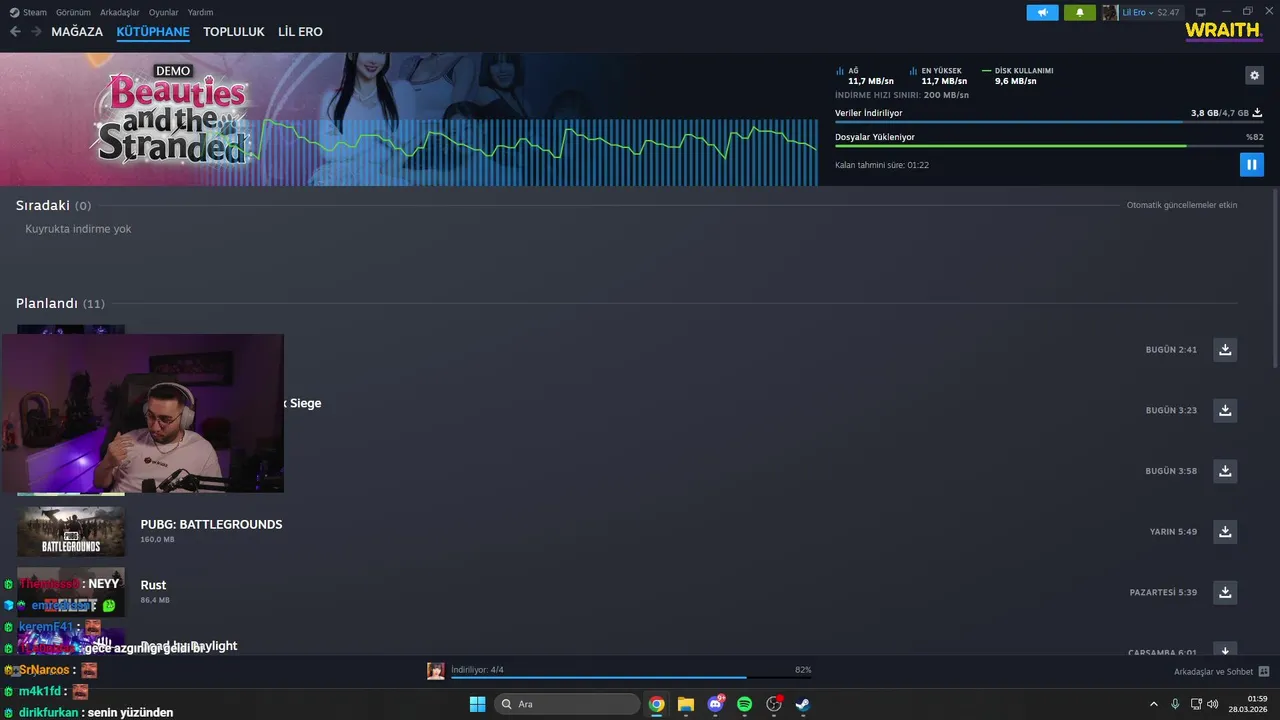Viewport: 1280px width, 720px height.
Task: Click the Planlandı (11) section header
Action: point(60,303)
